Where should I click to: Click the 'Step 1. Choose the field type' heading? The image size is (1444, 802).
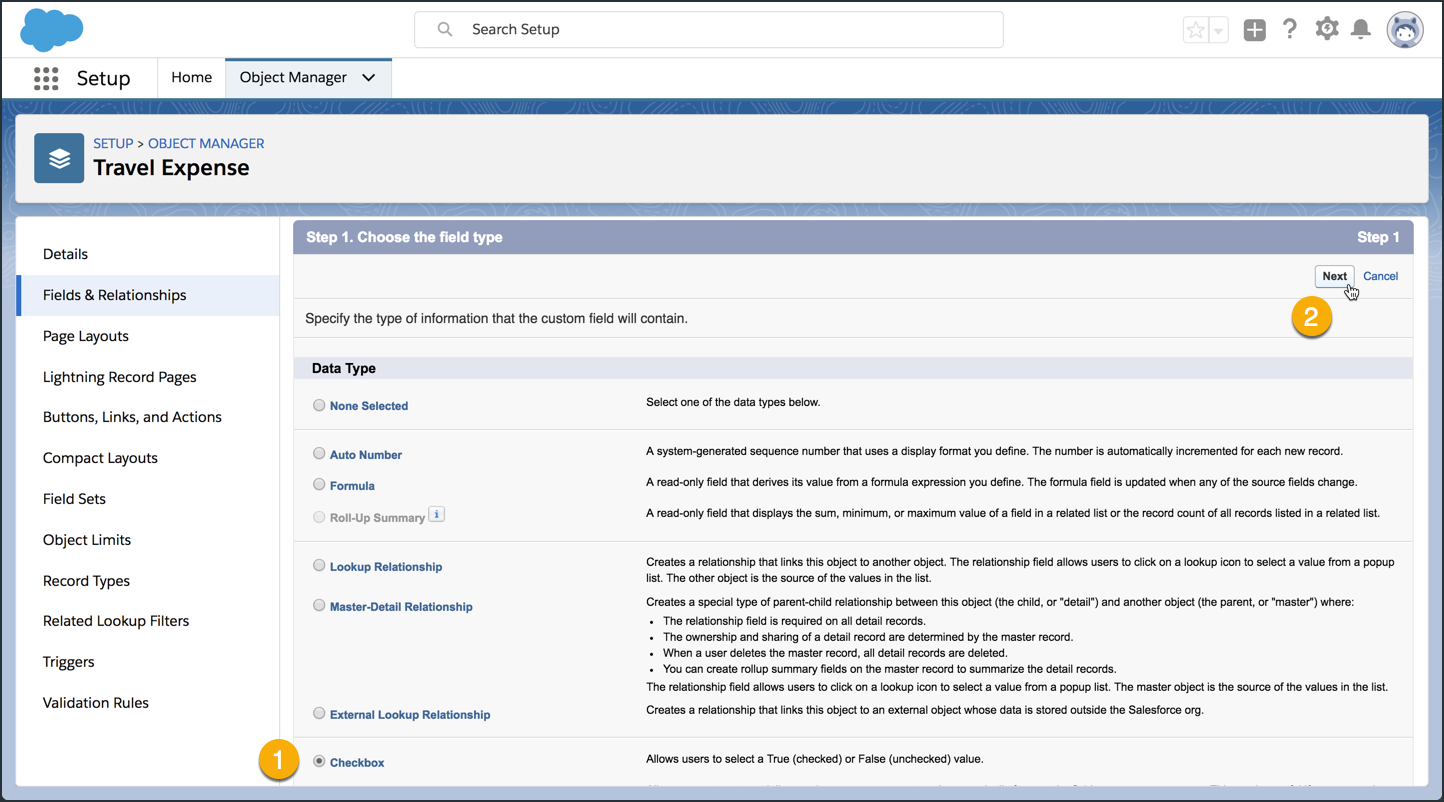coord(404,237)
